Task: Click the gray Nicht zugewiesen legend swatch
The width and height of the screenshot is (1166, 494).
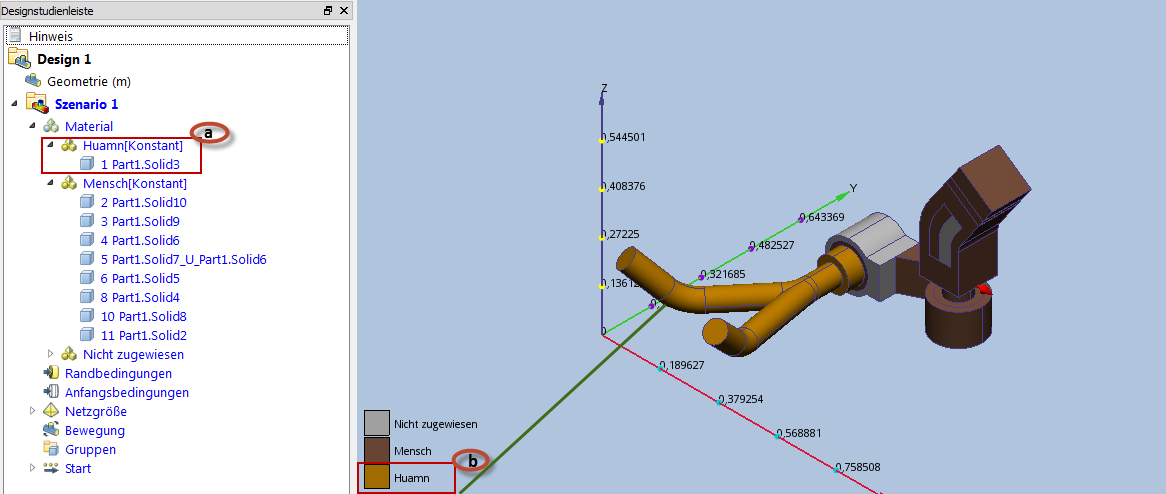Action: [x=376, y=423]
